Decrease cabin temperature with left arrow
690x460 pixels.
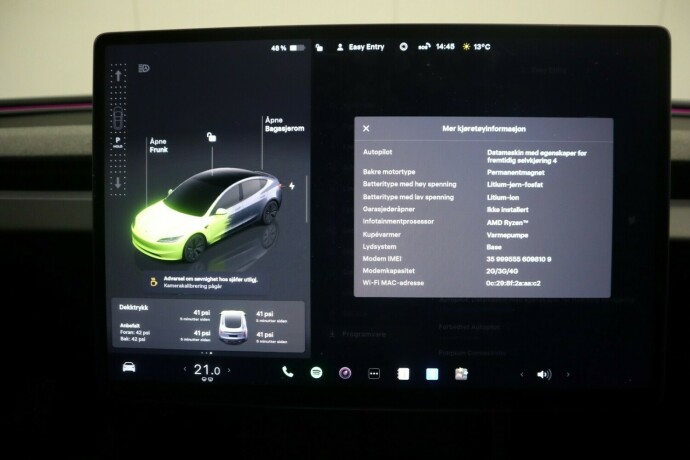185,369
